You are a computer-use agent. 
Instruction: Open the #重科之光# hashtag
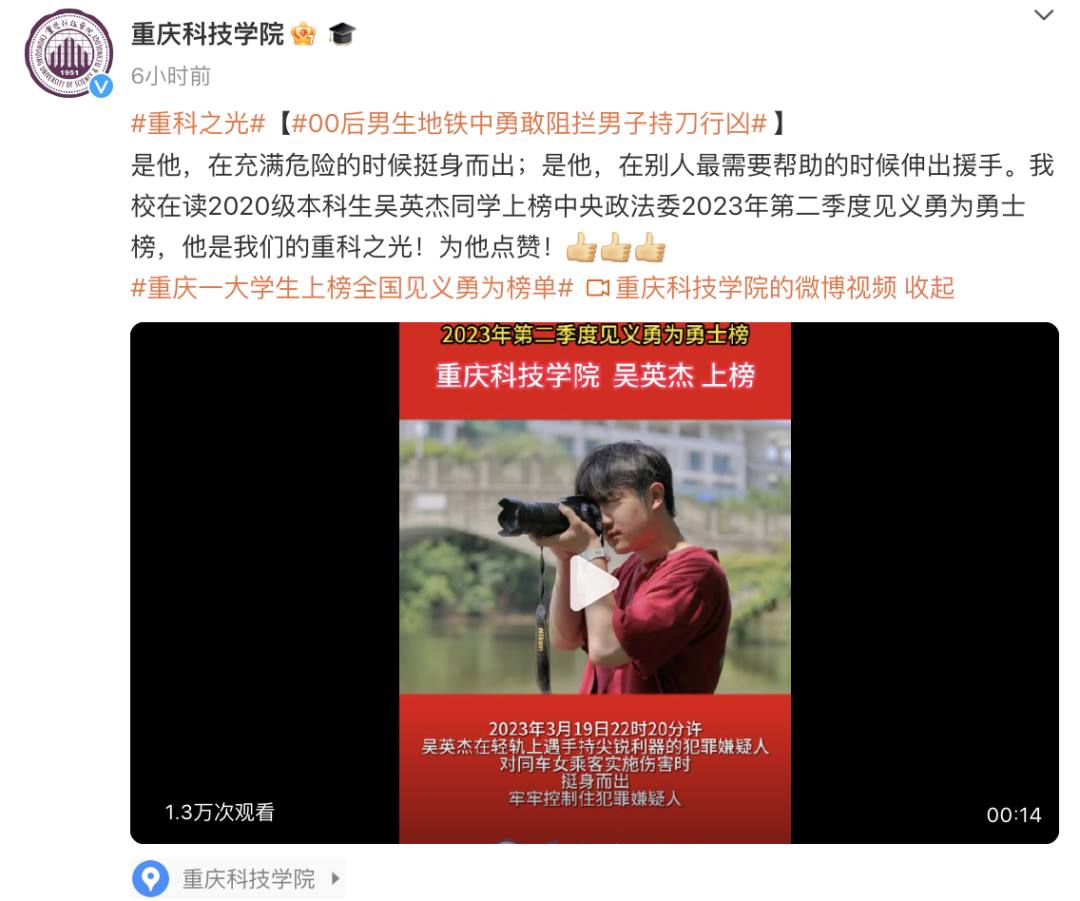click(198, 124)
